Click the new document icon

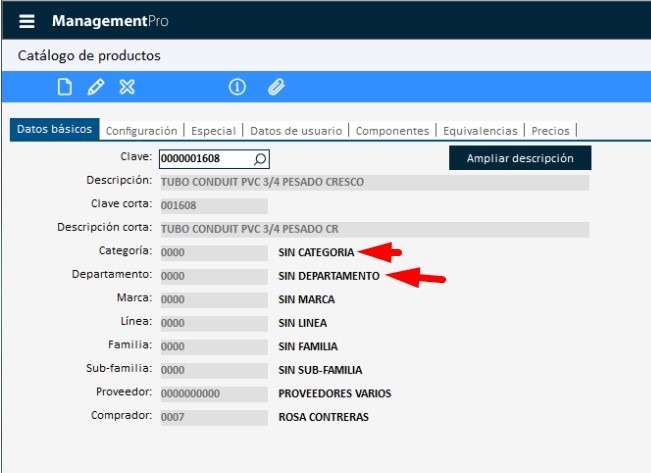pos(65,87)
